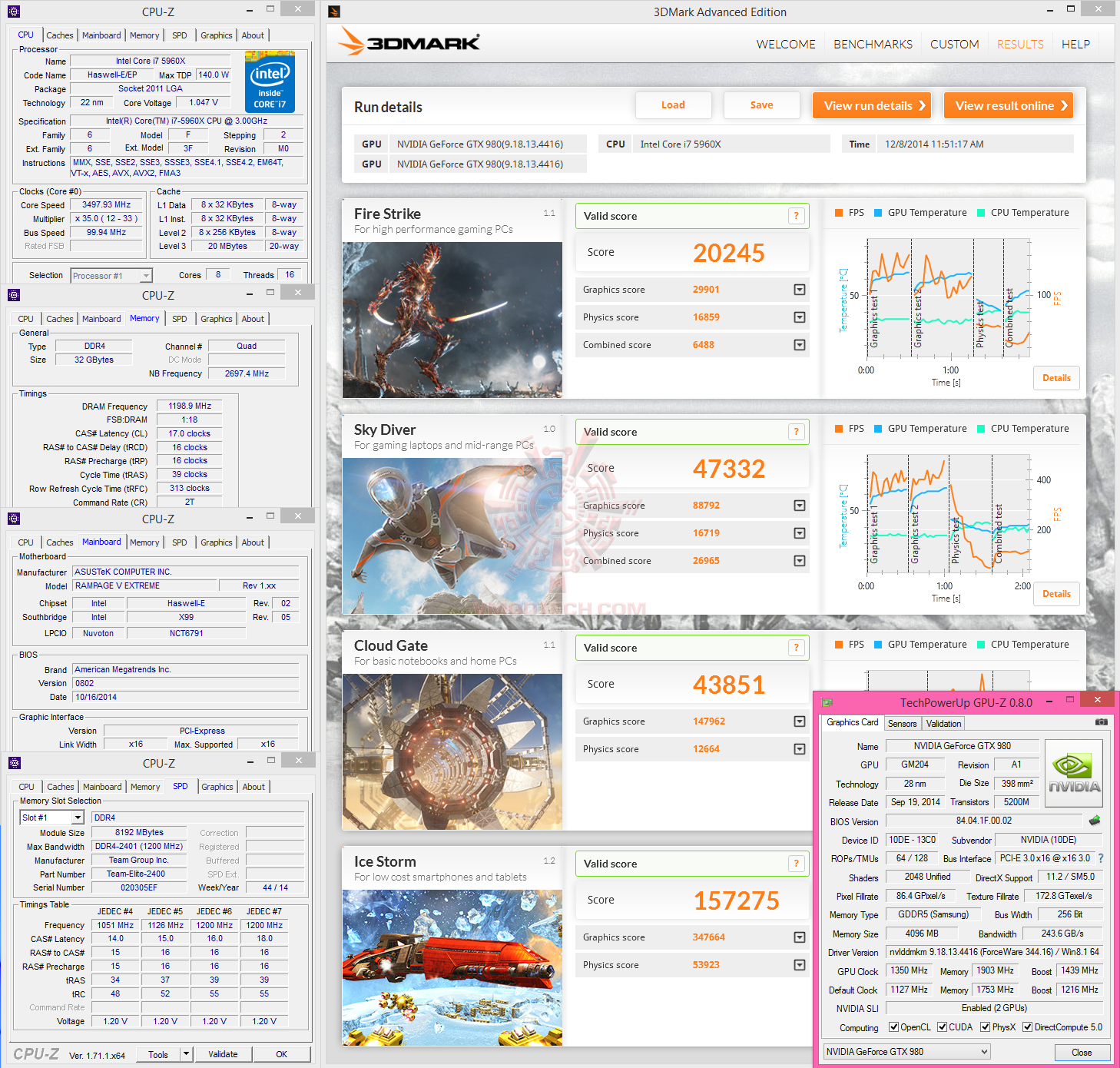Click the Close button in GPU-Z

[x=1082, y=1052]
